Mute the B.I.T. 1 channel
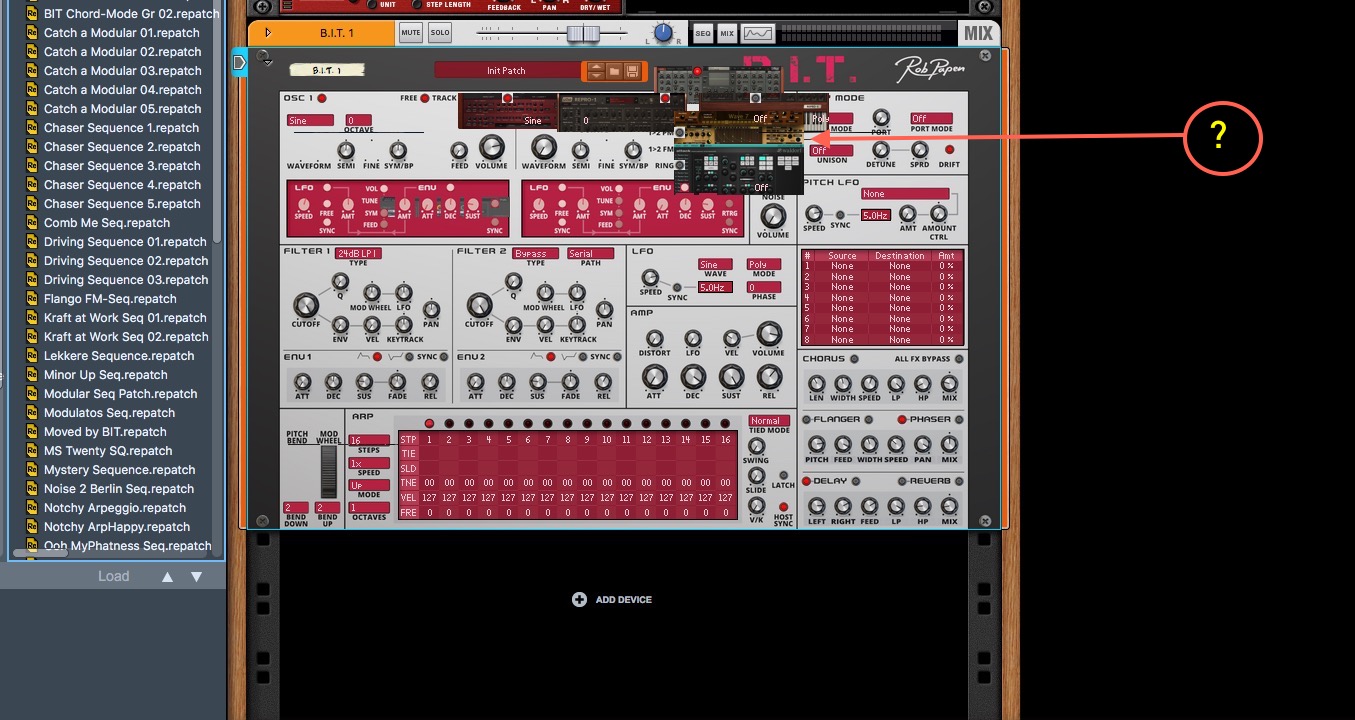The width and height of the screenshot is (1355, 720). (411, 33)
